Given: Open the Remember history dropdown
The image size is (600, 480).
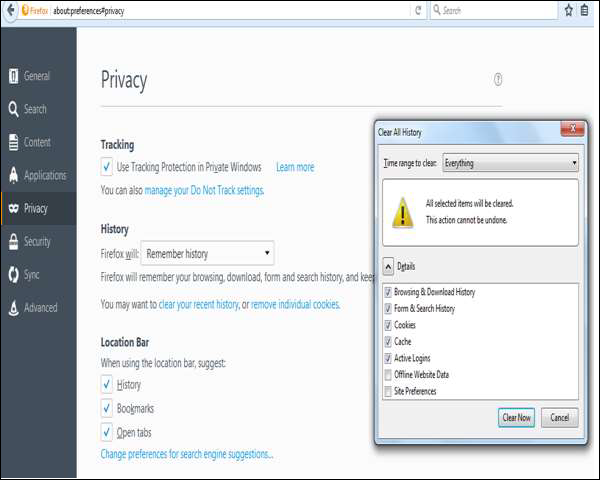Looking at the screenshot, I should pos(207,254).
